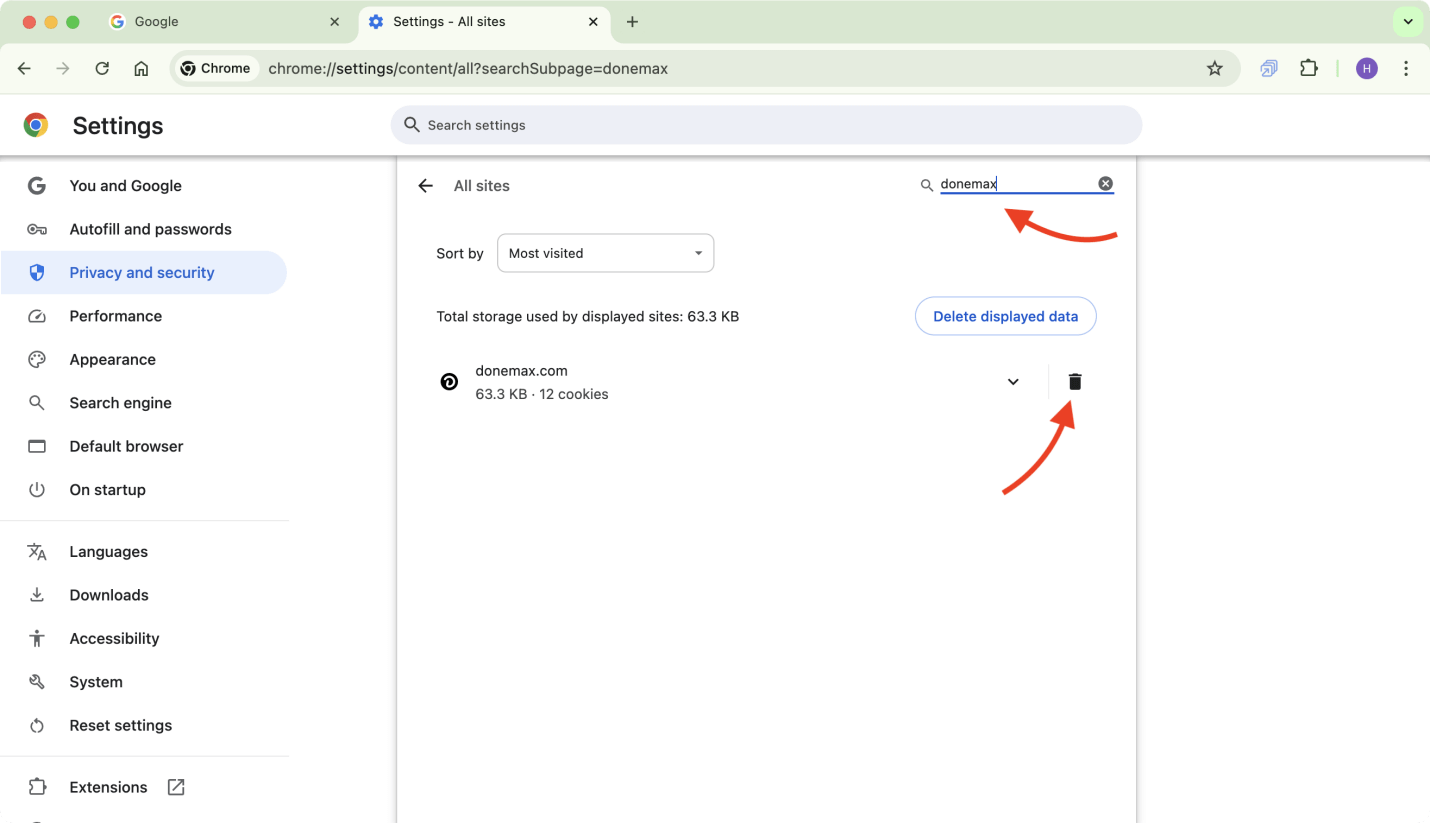Viewport: 1430px width, 823px height.
Task: Click the Delete displayed data button
Action: coord(1005,316)
